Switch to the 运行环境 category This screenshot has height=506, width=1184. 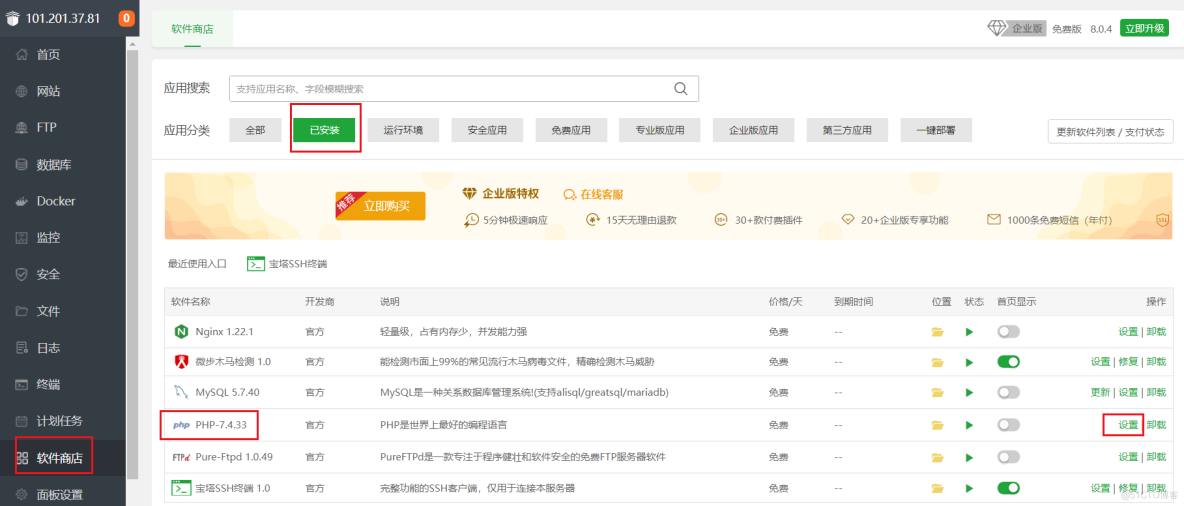(403, 130)
